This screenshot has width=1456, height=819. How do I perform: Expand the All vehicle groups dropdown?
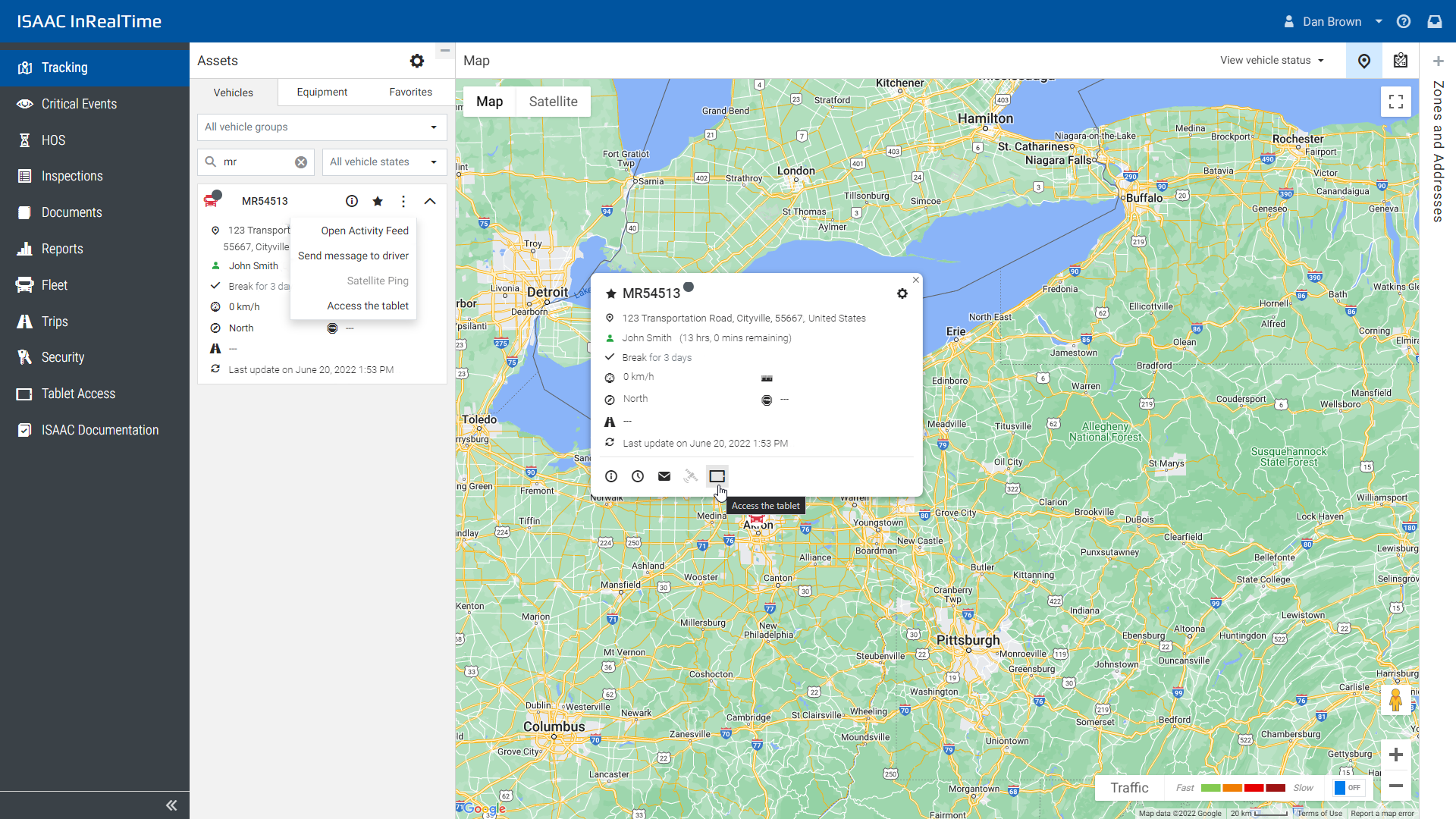[x=322, y=127]
